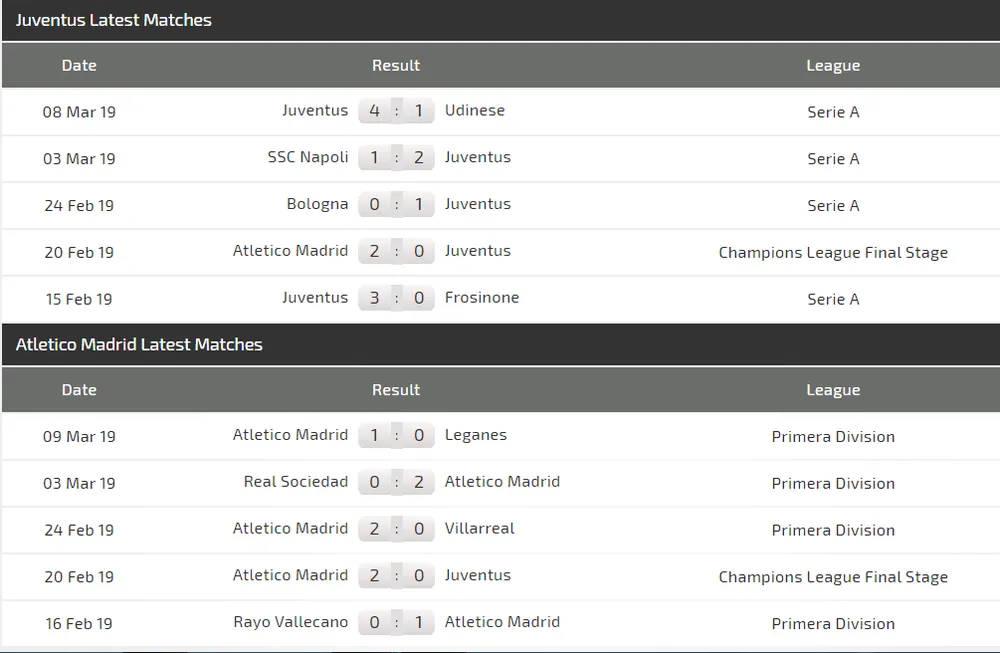Open the Leganes team link

point(475,435)
